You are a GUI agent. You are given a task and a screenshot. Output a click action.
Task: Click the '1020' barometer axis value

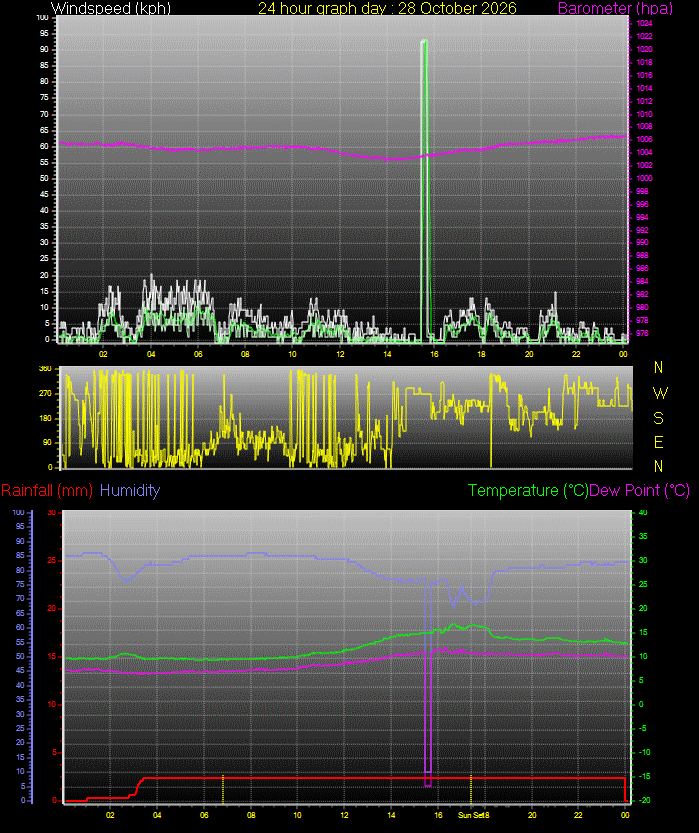pyautogui.click(x=644, y=49)
